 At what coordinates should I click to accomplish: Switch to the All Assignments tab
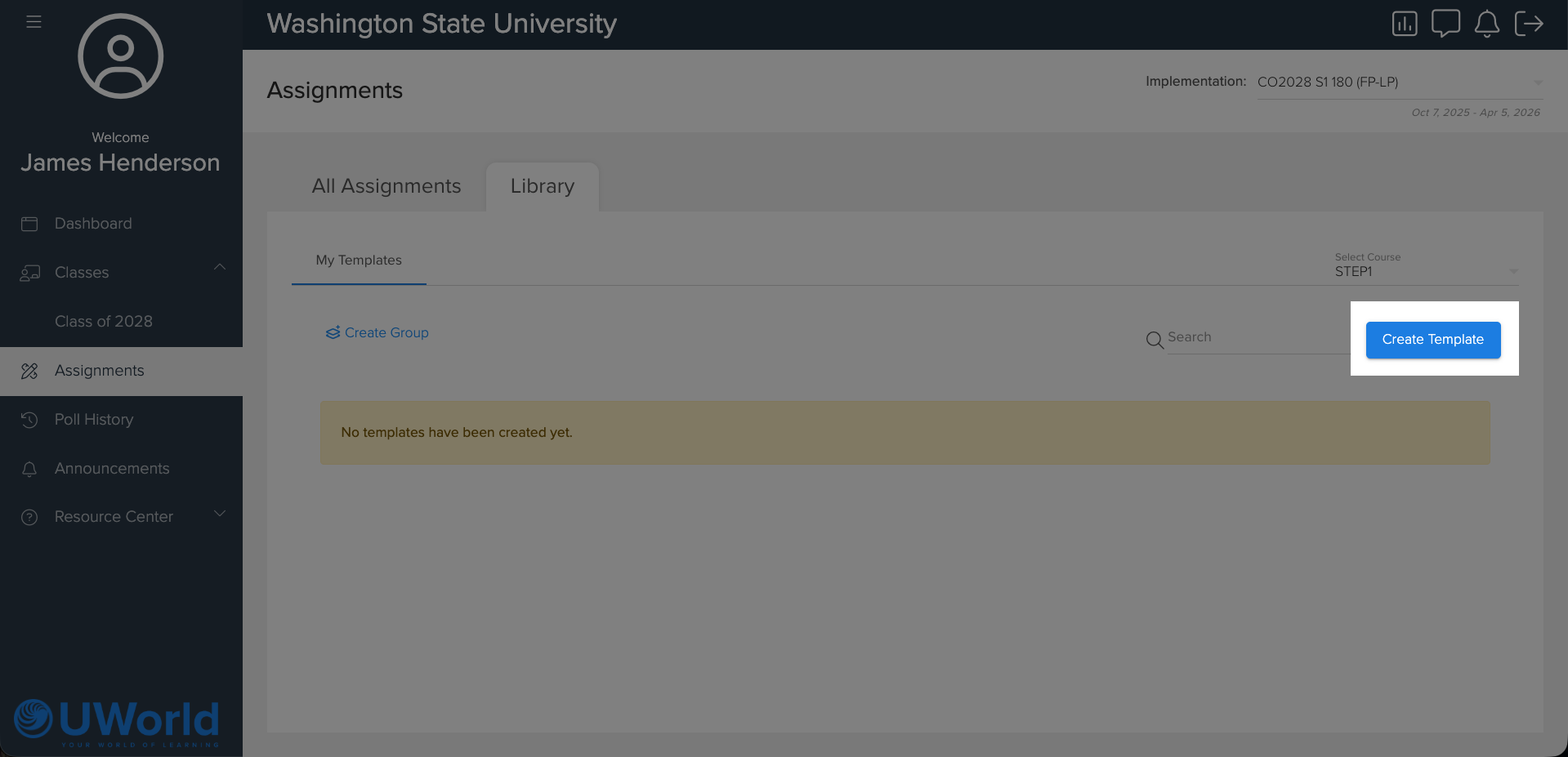(386, 187)
